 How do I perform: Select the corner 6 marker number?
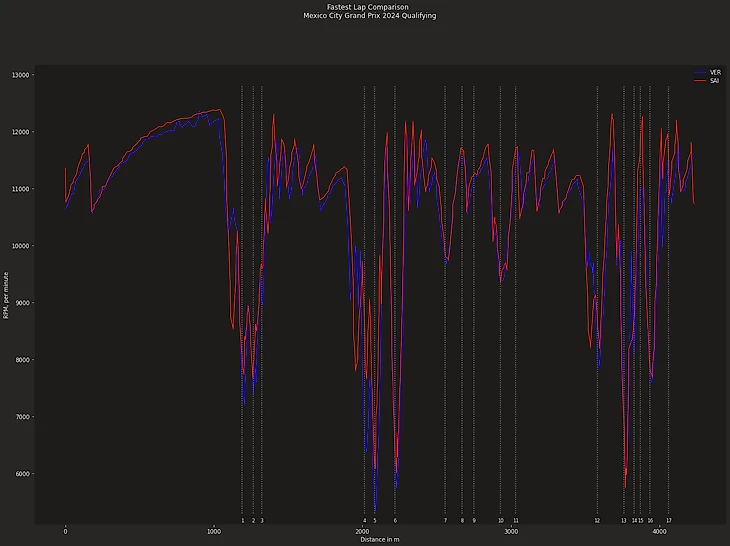coord(395,521)
